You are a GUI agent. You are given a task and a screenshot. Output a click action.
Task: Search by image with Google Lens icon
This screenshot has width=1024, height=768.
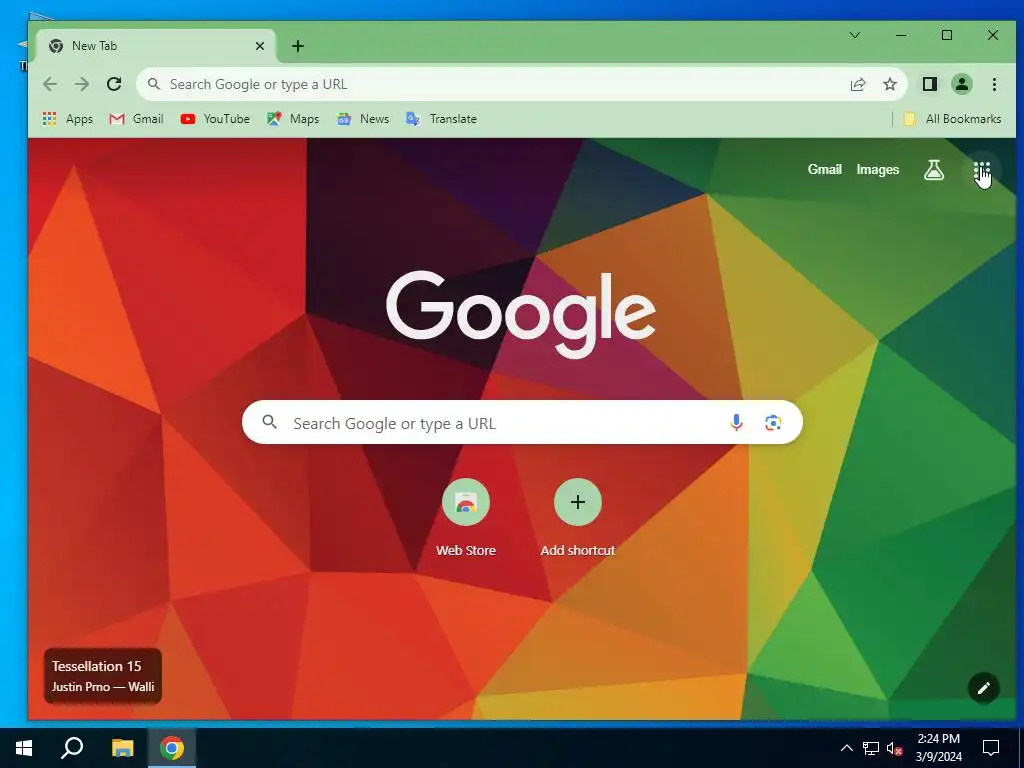773,423
